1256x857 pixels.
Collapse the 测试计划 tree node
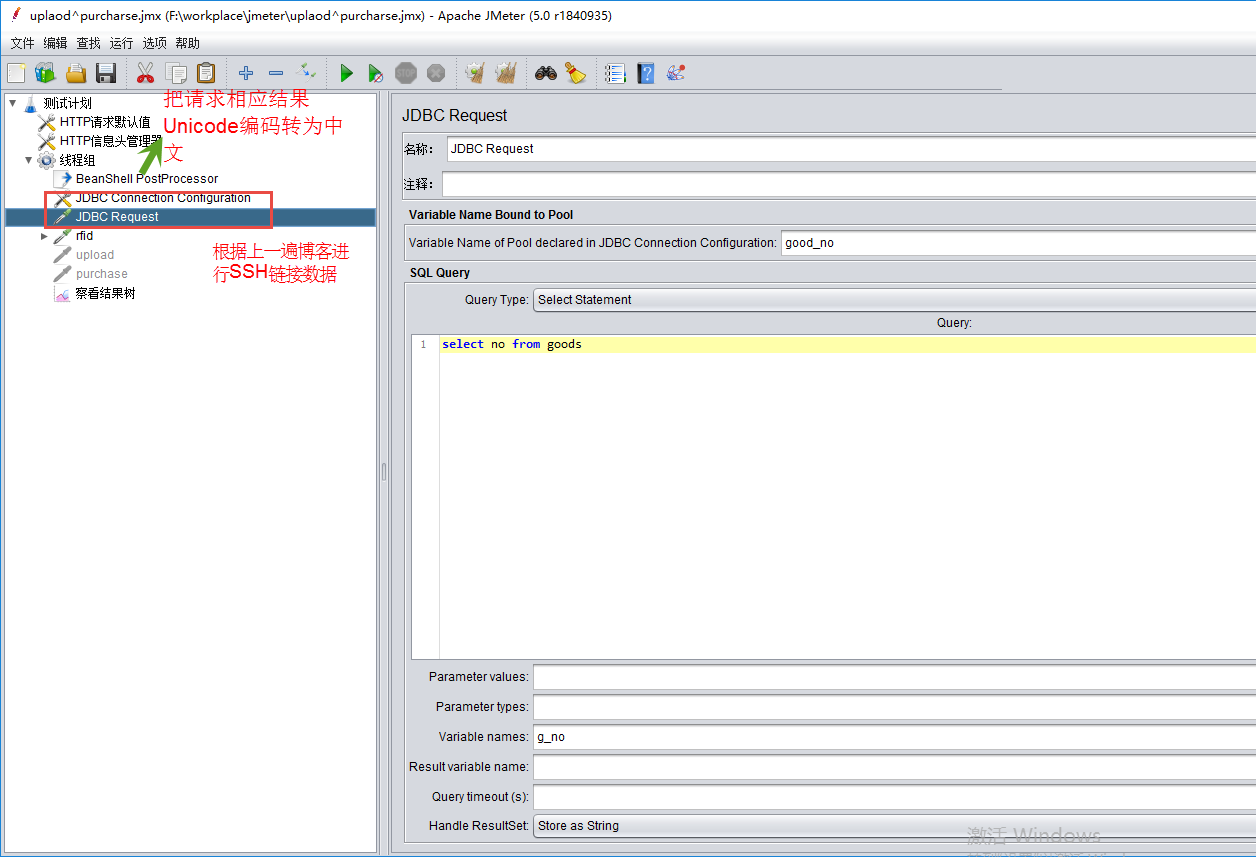(x=12, y=102)
